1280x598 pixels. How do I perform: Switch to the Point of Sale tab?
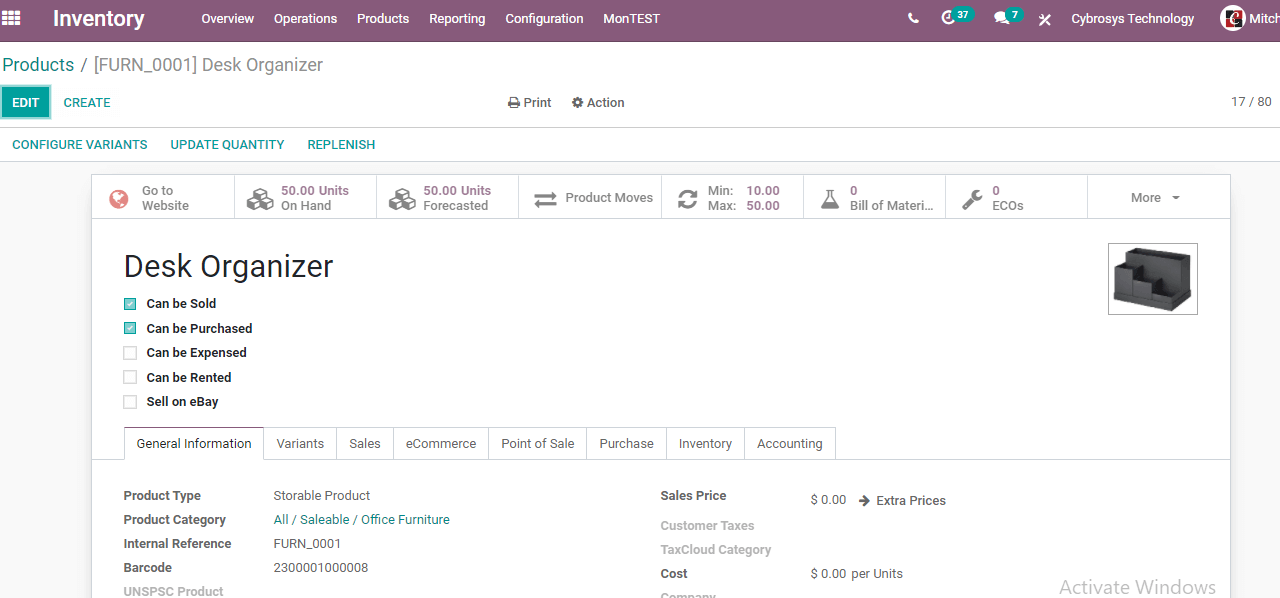(x=538, y=444)
